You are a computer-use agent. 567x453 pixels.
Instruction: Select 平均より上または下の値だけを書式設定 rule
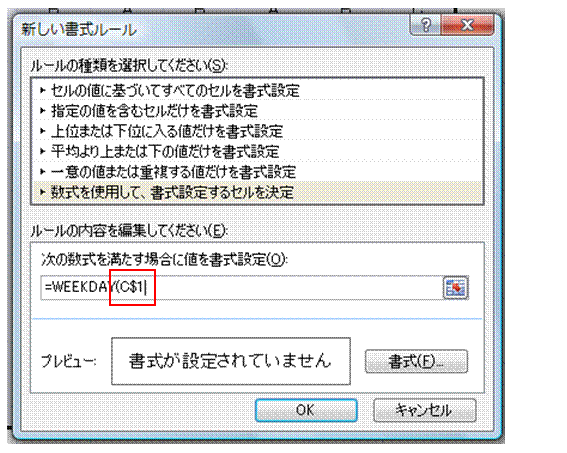pyautogui.click(x=257, y=151)
